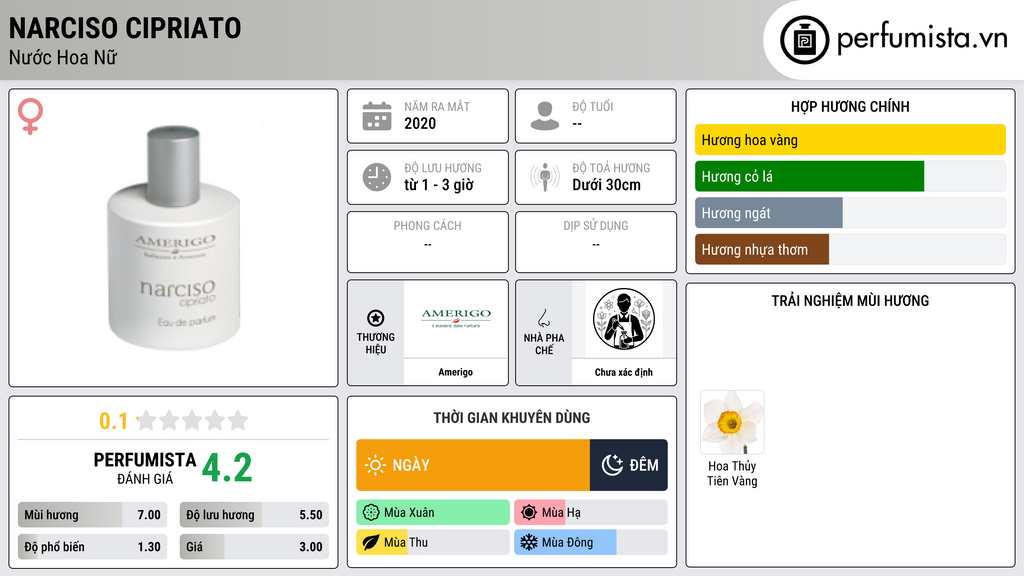Viewport: 1024px width, 576px height.
Task: Click the Mùa Đông season bar
Action: (x=591, y=543)
